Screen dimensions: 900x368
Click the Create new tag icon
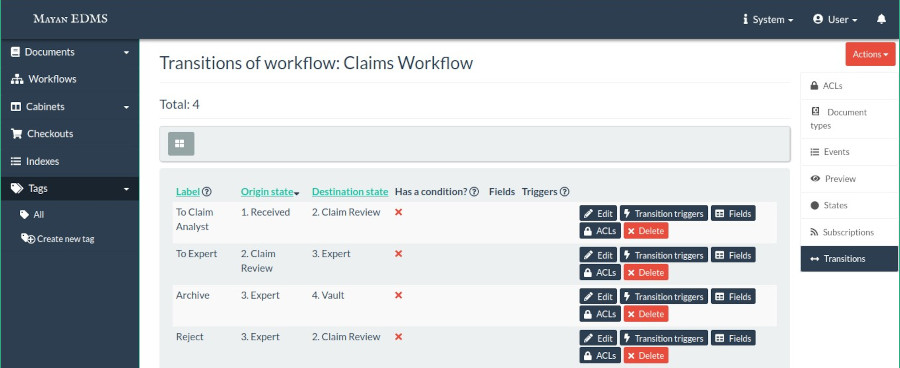click(x=28, y=238)
